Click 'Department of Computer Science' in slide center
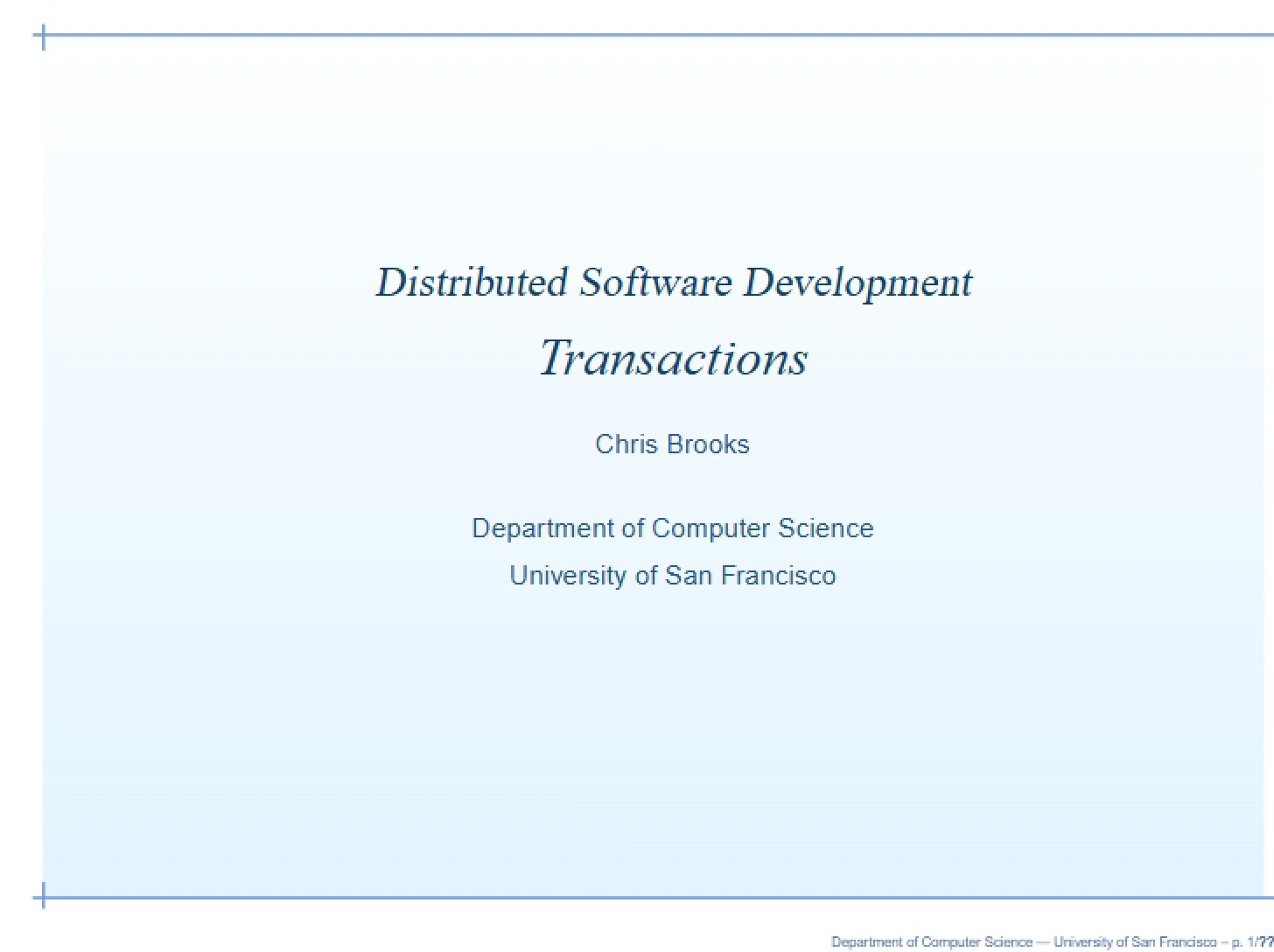Screen dimensions: 1274x952 point(672,528)
